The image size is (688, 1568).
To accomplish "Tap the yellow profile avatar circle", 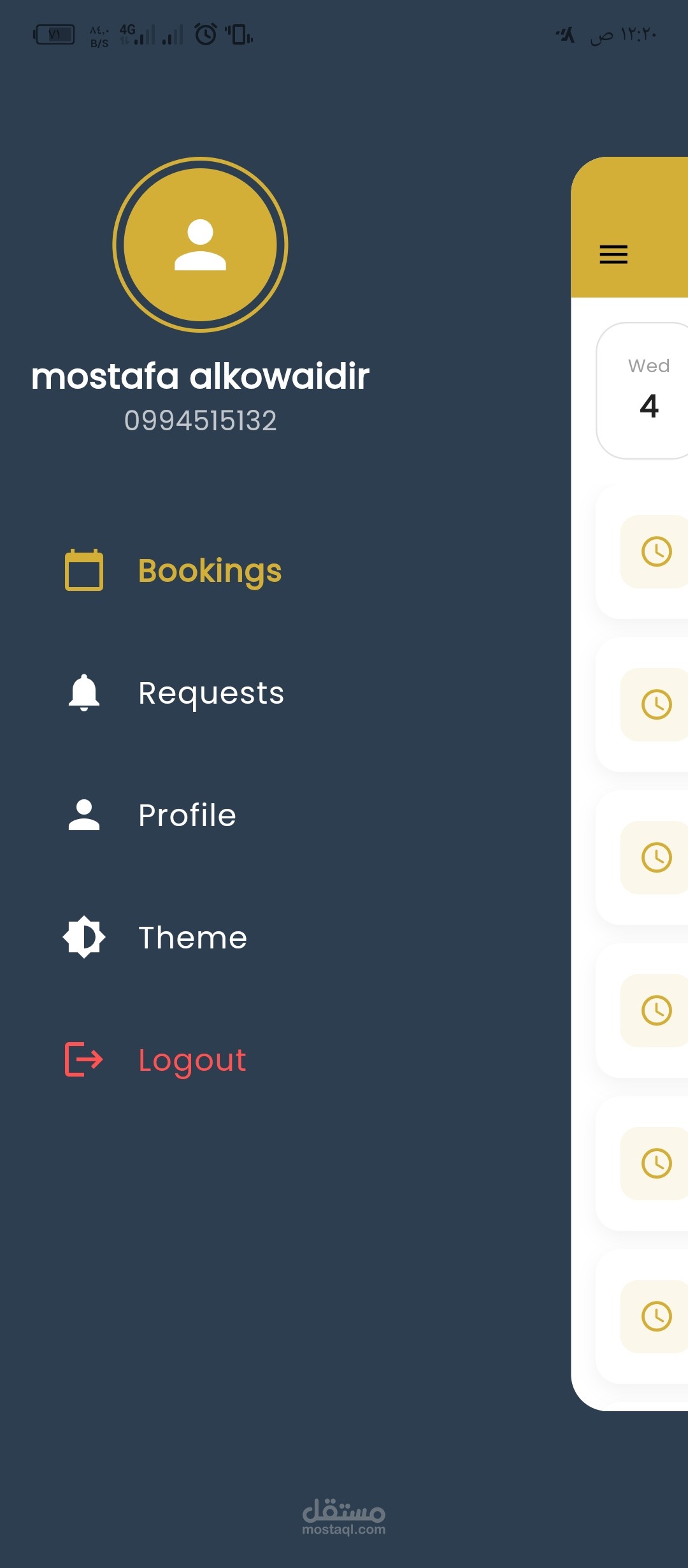I will [x=200, y=245].
